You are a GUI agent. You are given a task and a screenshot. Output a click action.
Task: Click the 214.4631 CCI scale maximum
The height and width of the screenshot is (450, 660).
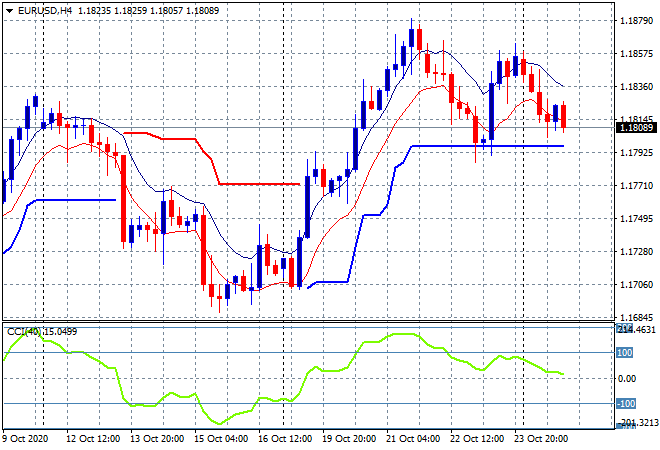[636, 329]
